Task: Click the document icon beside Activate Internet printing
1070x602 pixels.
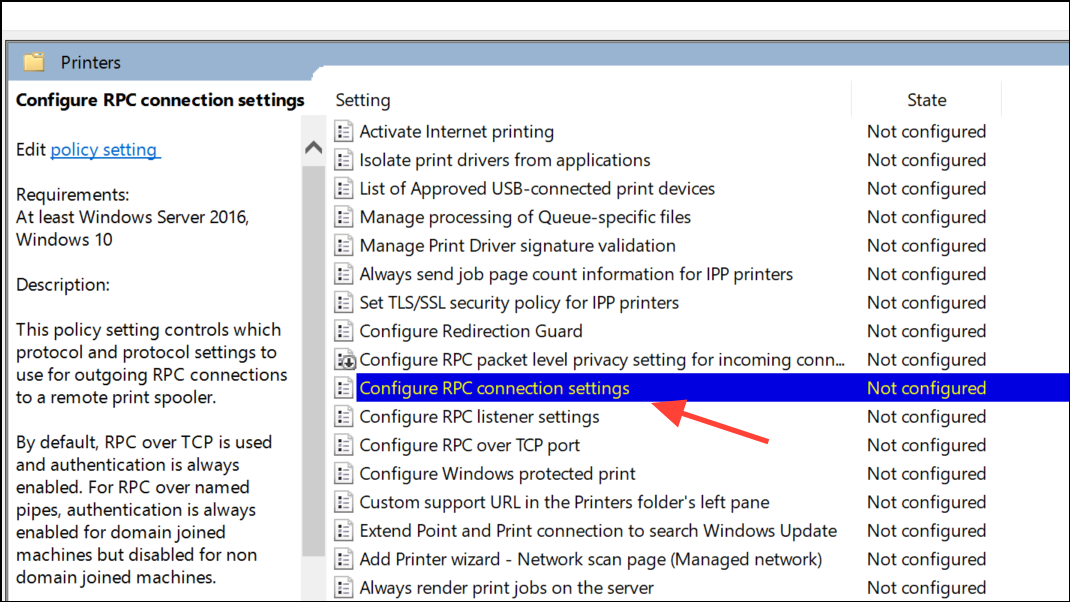Action: pyautogui.click(x=343, y=131)
